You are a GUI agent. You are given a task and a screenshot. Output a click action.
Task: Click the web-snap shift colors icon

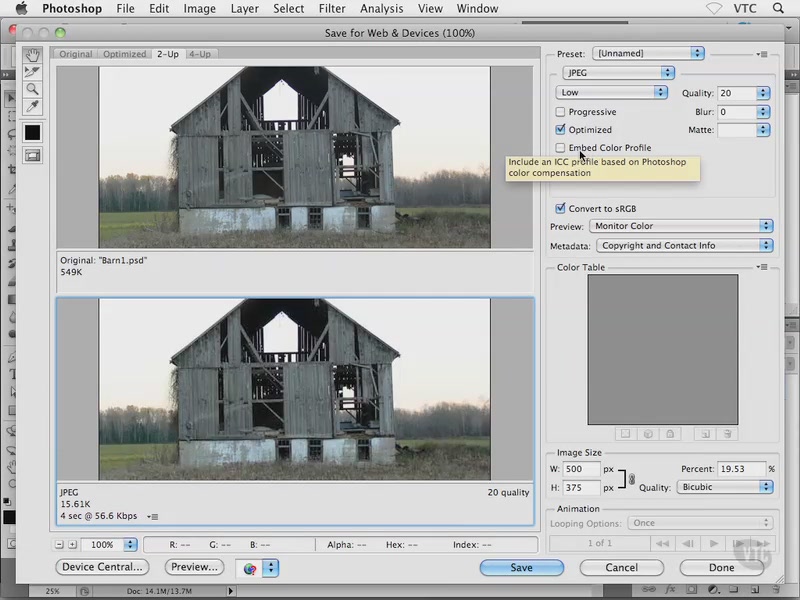647,434
